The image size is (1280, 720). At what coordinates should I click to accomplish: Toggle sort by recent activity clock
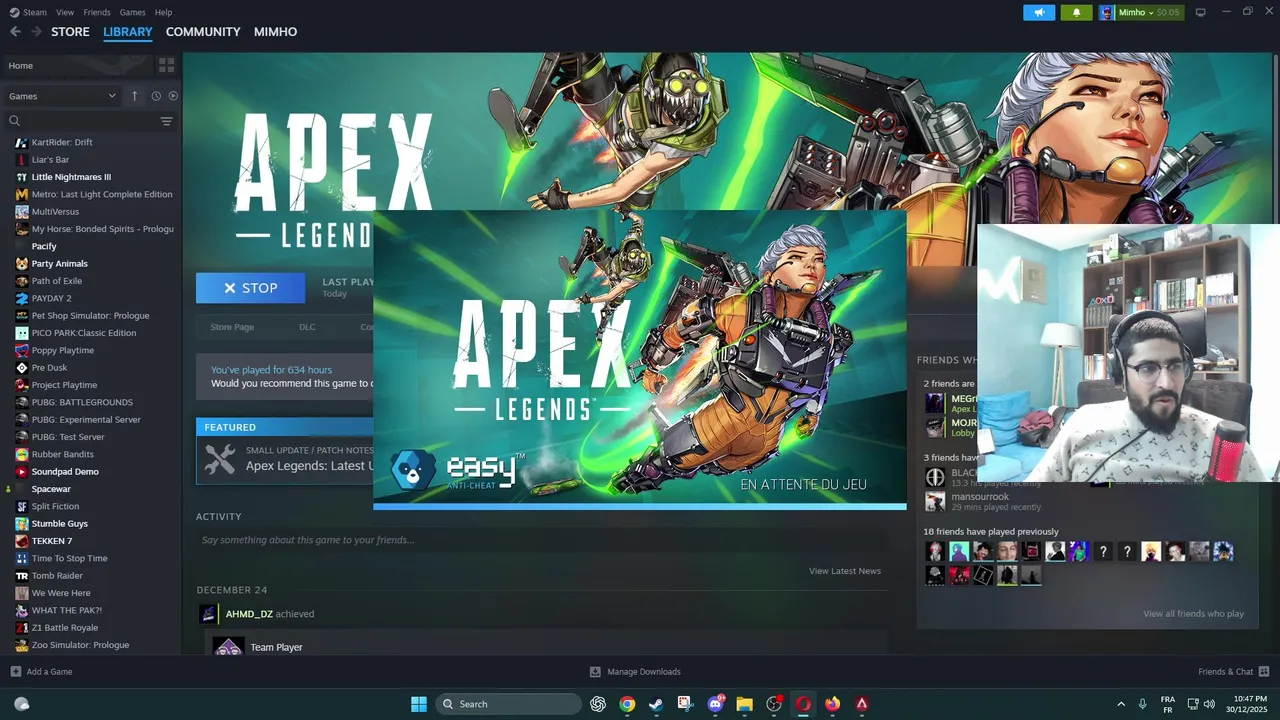[x=156, y=96]
